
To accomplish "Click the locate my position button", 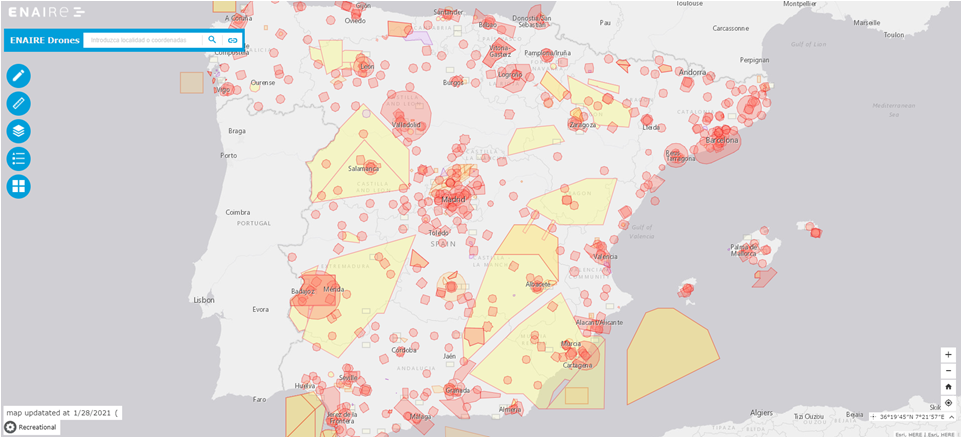I will 949,403.
